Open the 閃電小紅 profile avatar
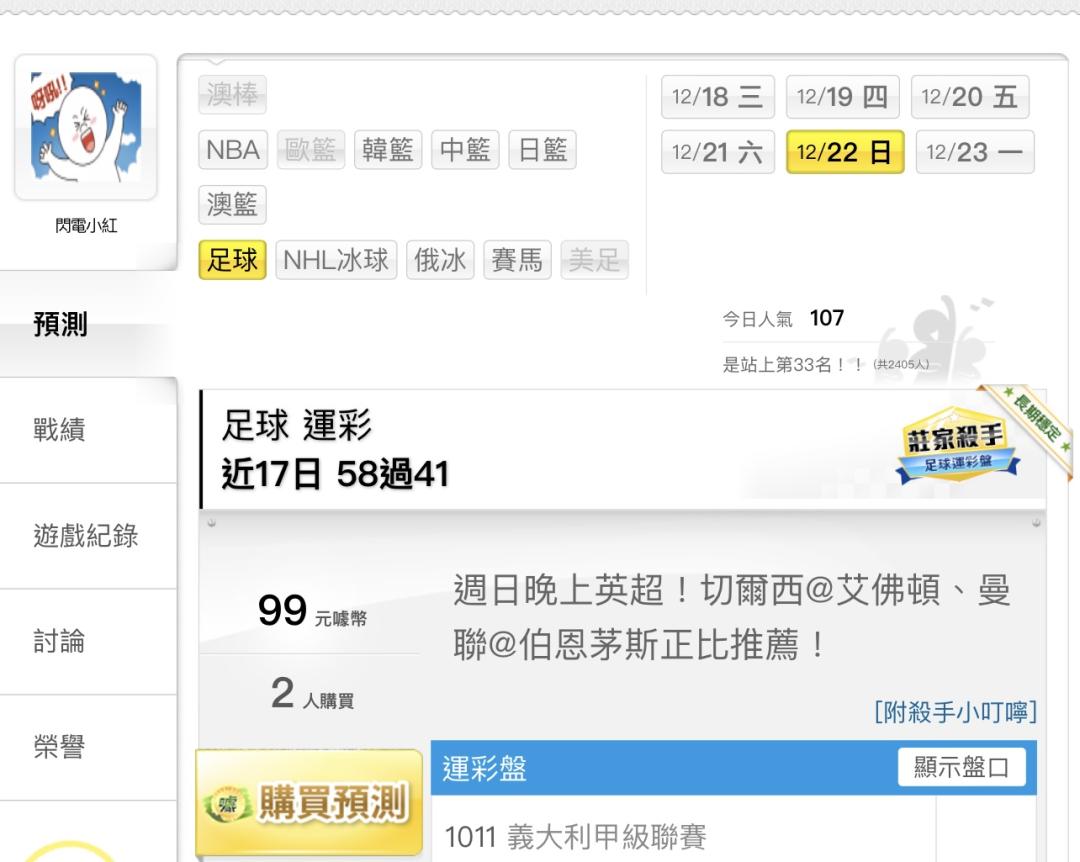 click(x=86, y=127)
